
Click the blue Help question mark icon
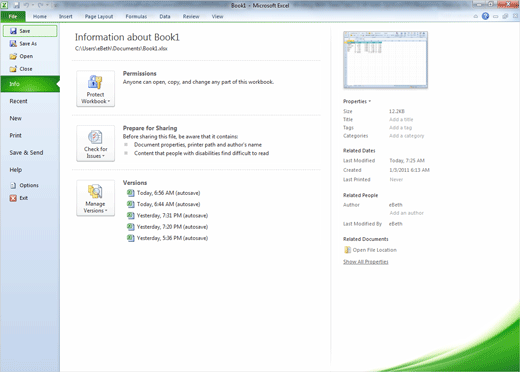point(485,16)
